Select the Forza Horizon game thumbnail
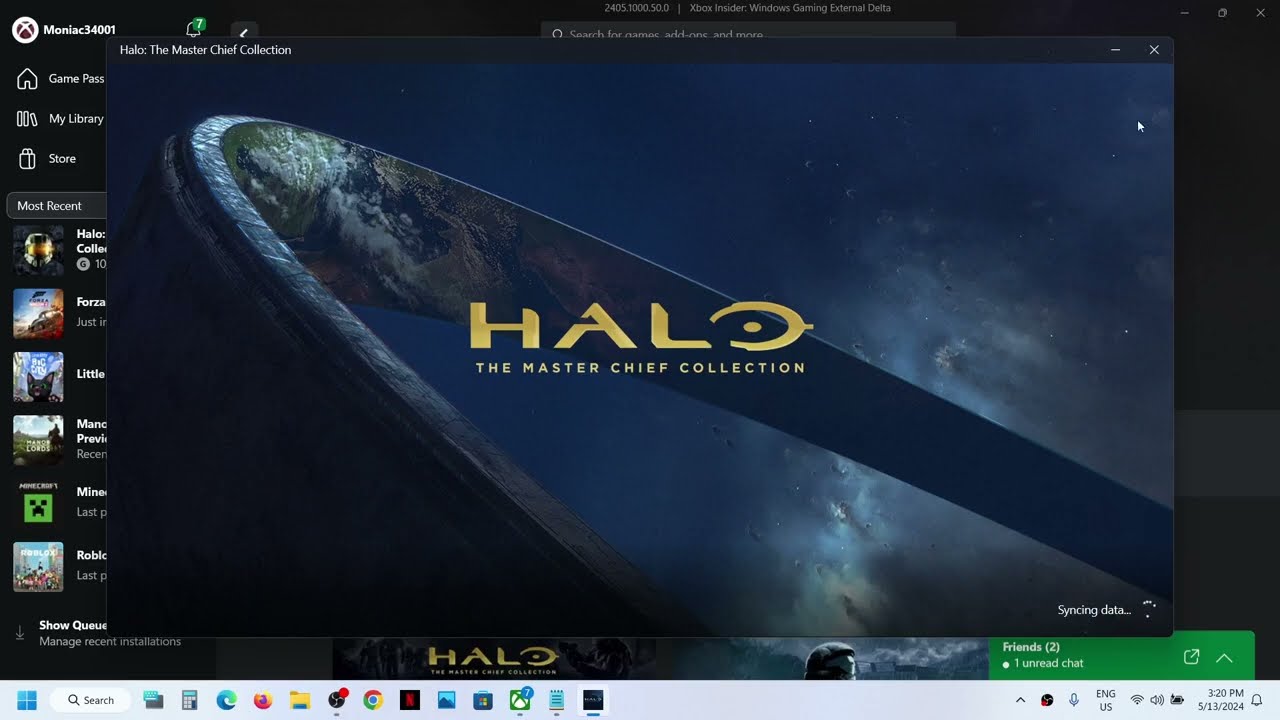This screenshot has height=720, width=1280. pyautogui.click(x=38, y=314)
